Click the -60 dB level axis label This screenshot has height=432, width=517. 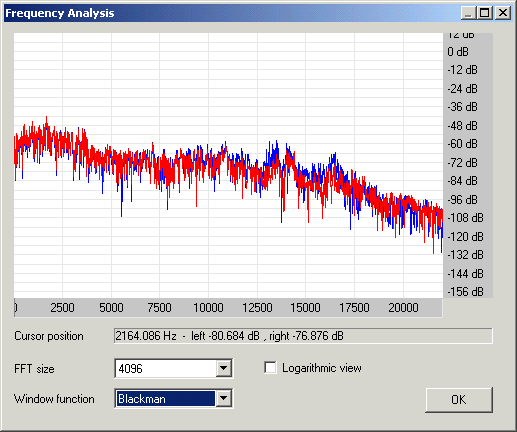462,144
